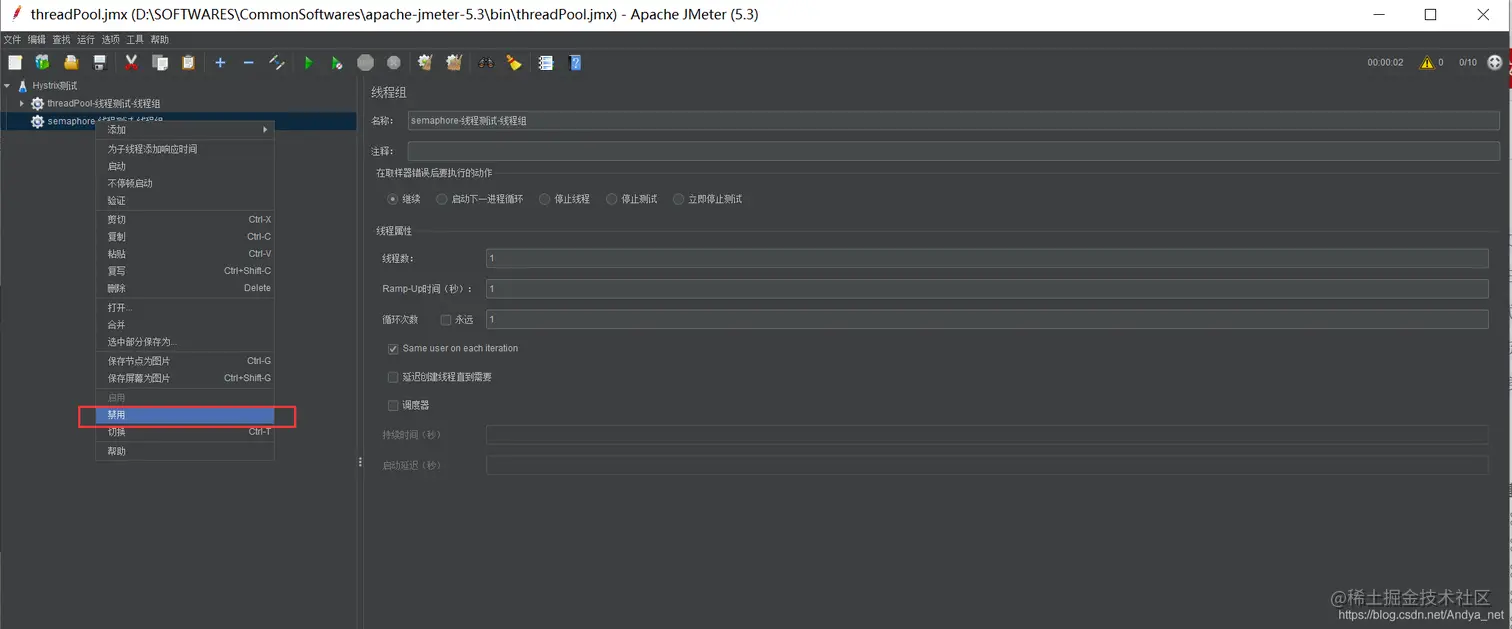Open the 文件 menu

coord(12,40)
